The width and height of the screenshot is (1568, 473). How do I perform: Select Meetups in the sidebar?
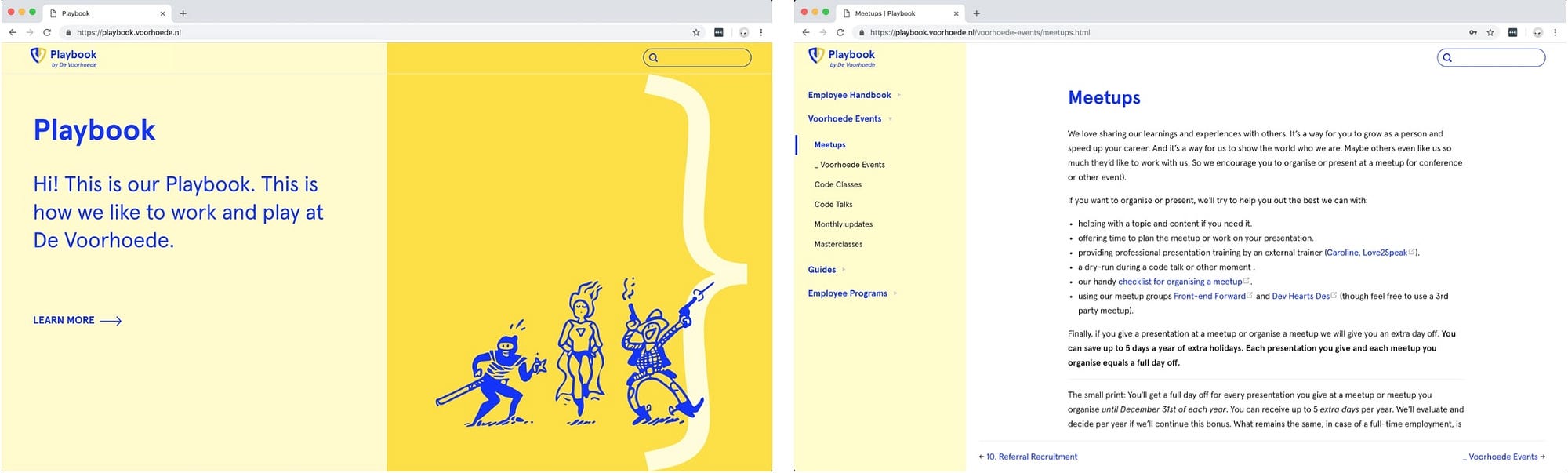pos(829,144)
